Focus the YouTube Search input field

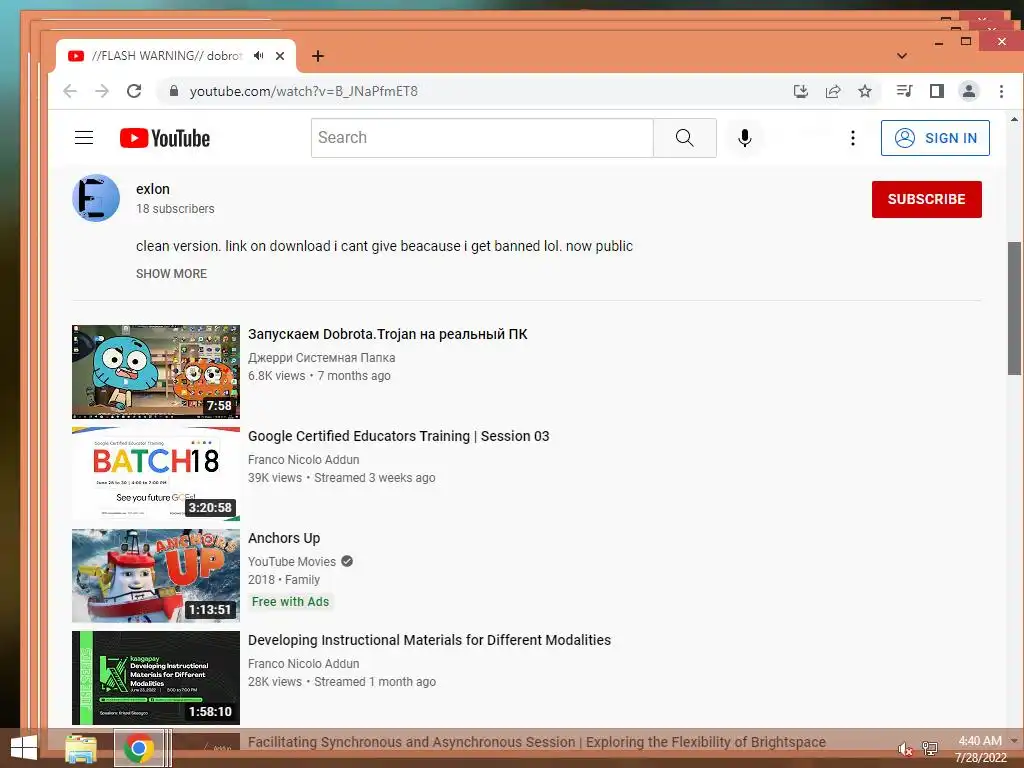482,138
